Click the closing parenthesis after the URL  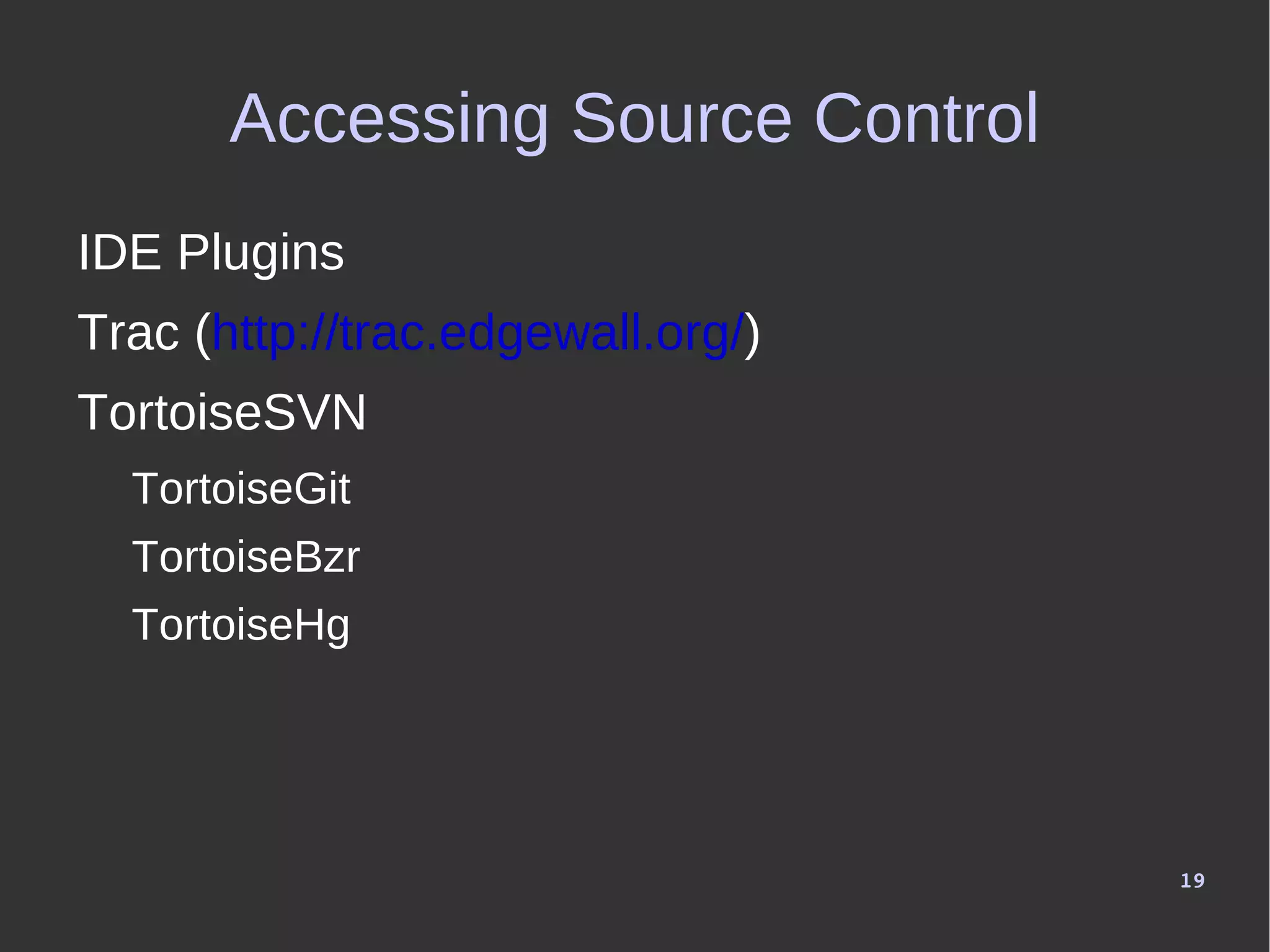[x=752, y=334]
